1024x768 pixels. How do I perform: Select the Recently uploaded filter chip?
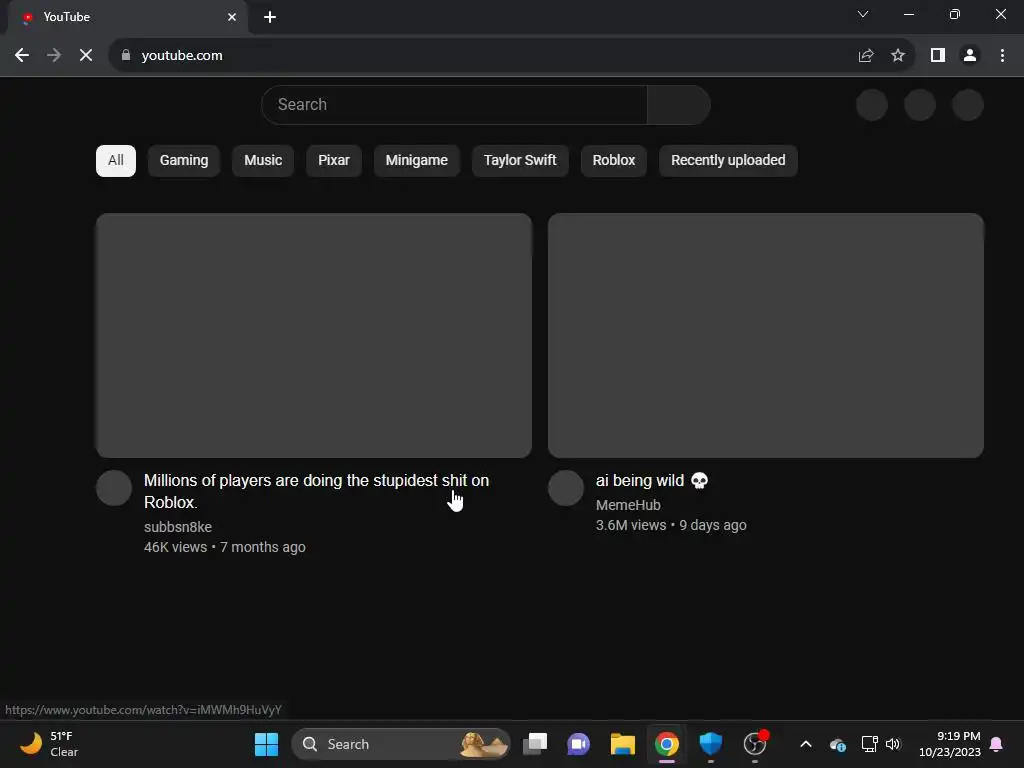(x=728, y=161)
